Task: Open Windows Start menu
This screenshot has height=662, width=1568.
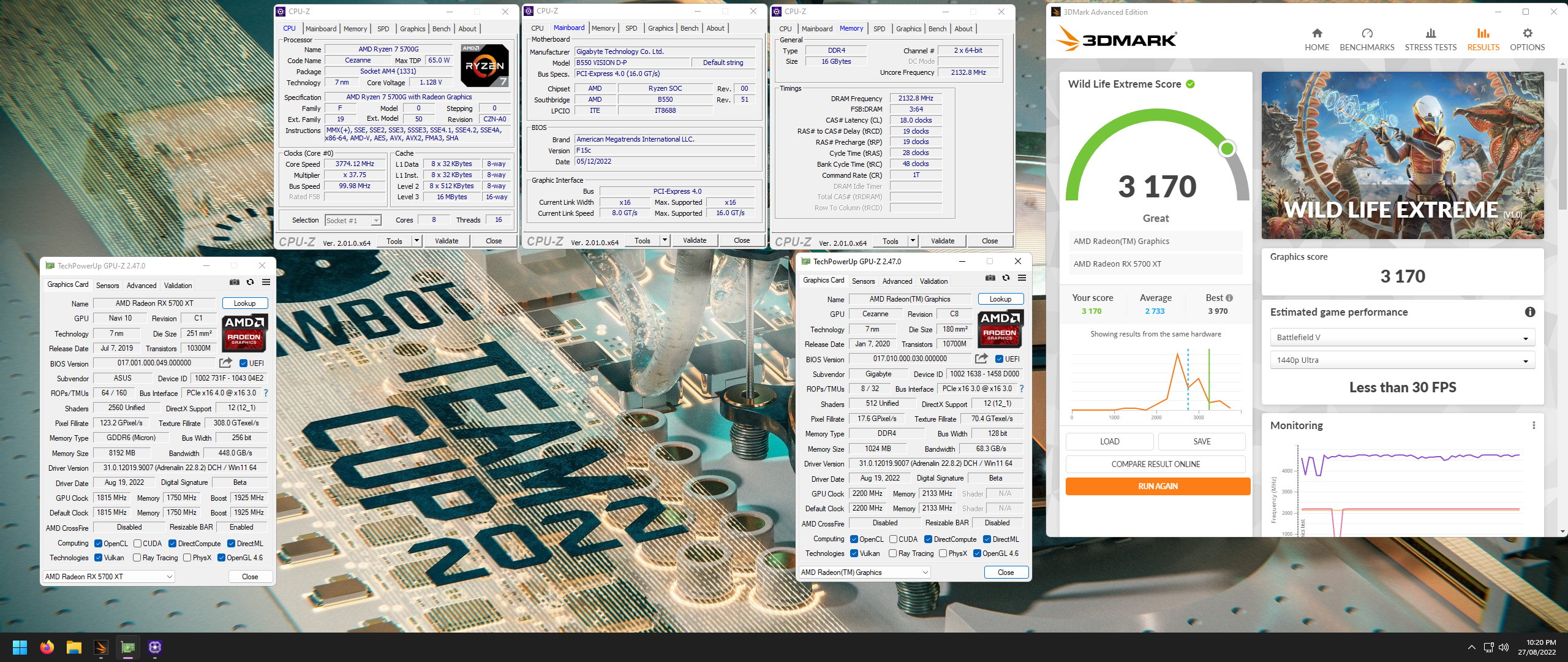Action: pos(20,647)
